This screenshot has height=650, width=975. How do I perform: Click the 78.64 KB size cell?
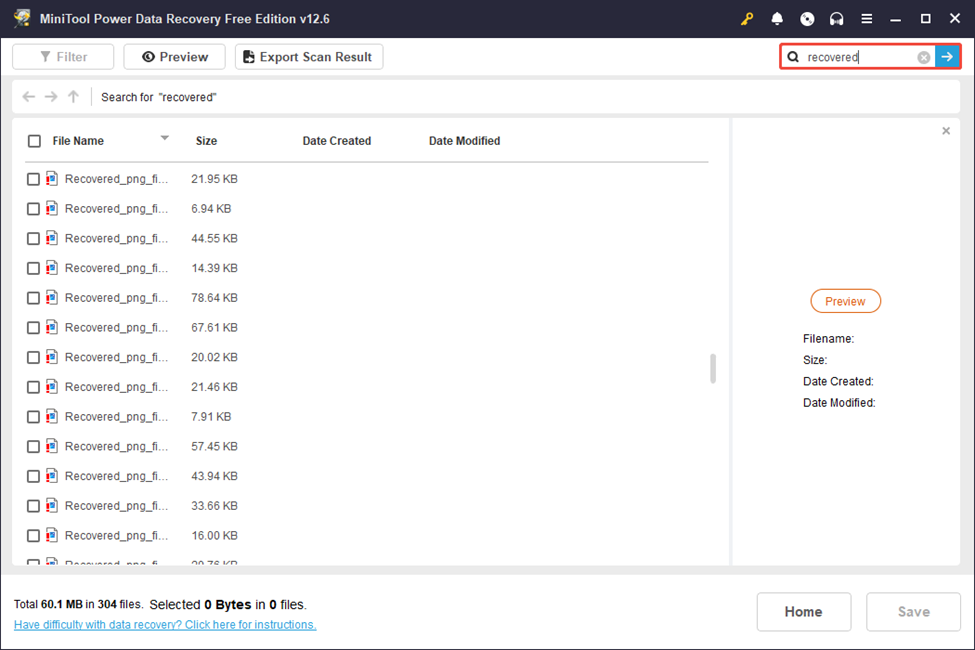click(215, 298)
